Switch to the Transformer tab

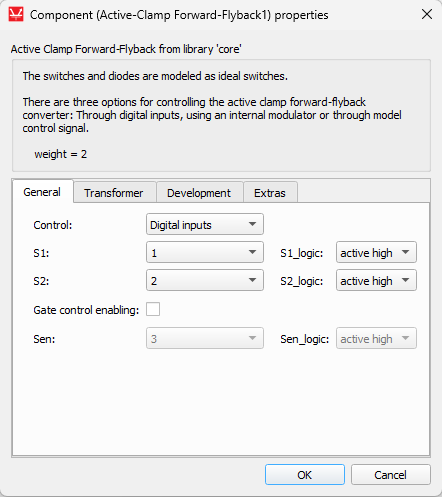pyautogui.click(x=115, y=192)
